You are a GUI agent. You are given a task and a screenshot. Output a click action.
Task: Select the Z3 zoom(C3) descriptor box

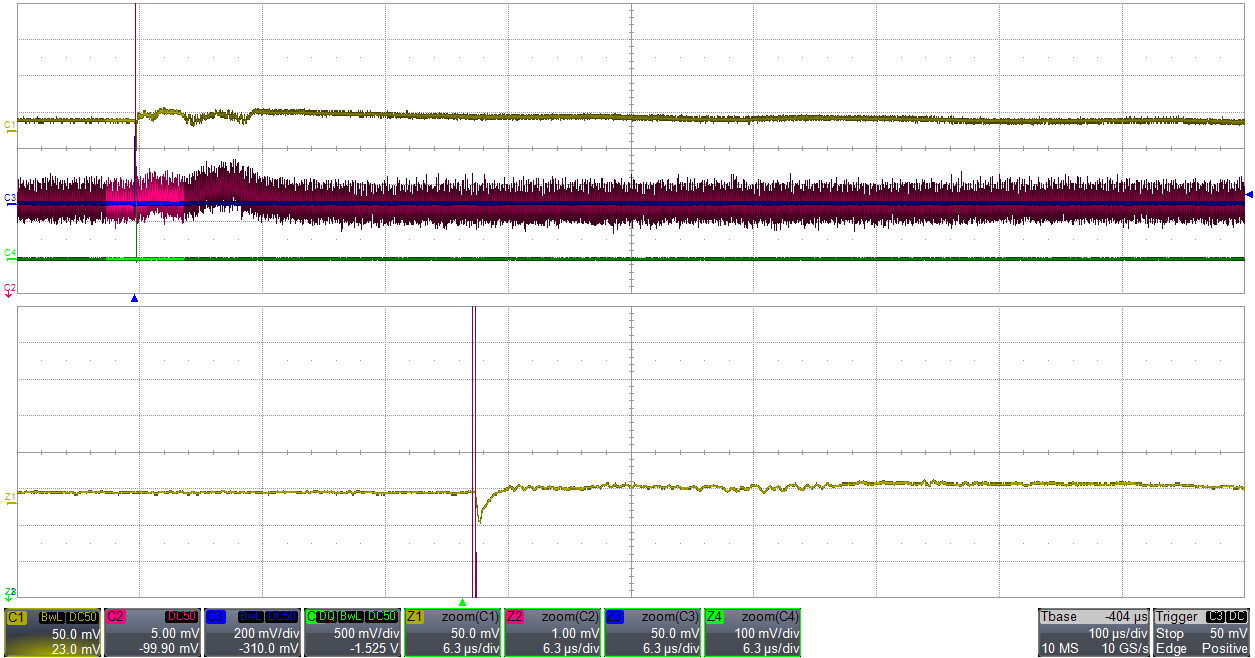click(x=652, y=632)
